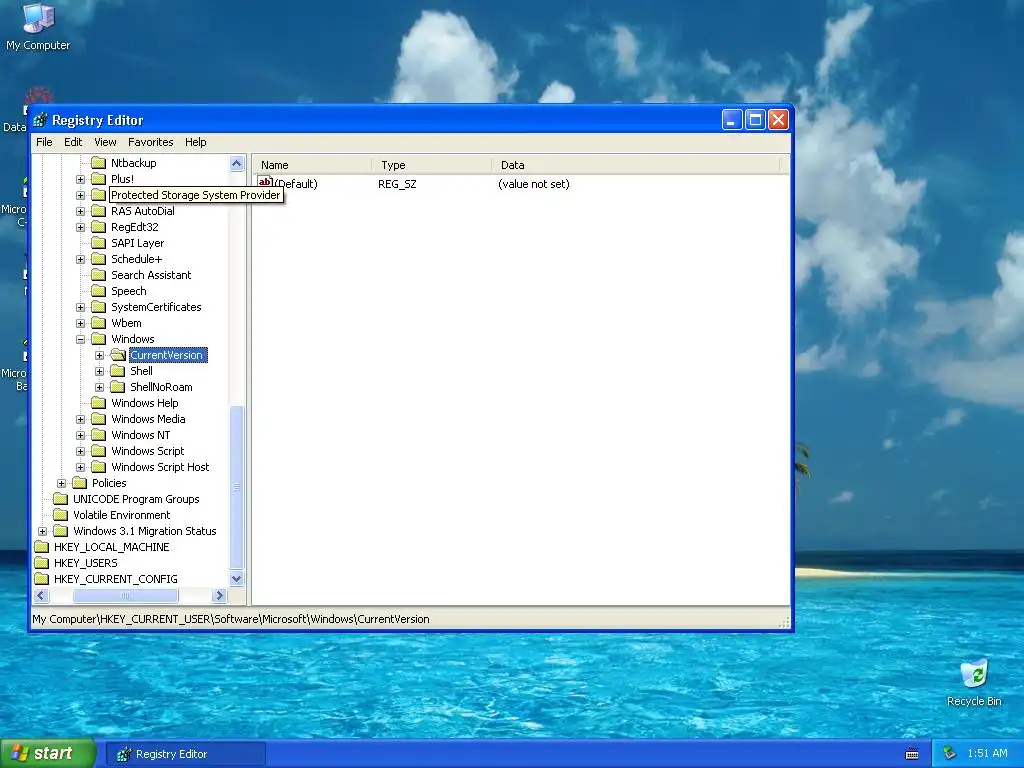Click the Windows Media folder icon
Viewport: 1024px width, 768px height.
coord(99,419)
